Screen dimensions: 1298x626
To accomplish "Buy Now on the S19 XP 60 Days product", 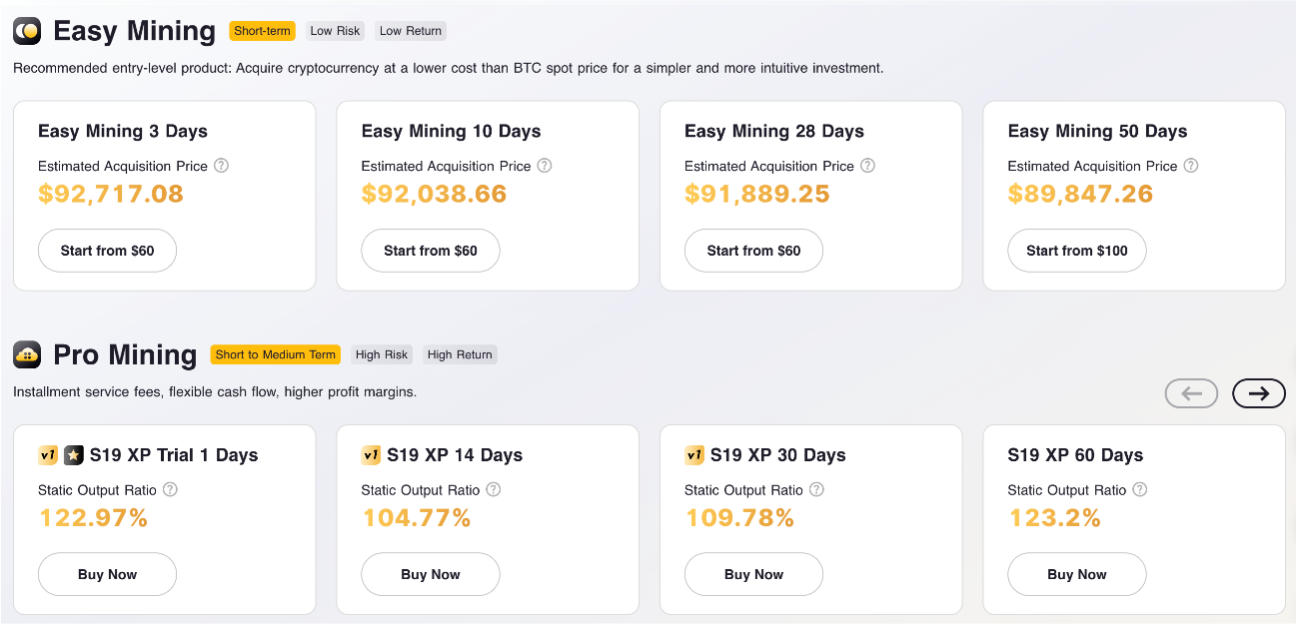I will (x=1077, y=574).
